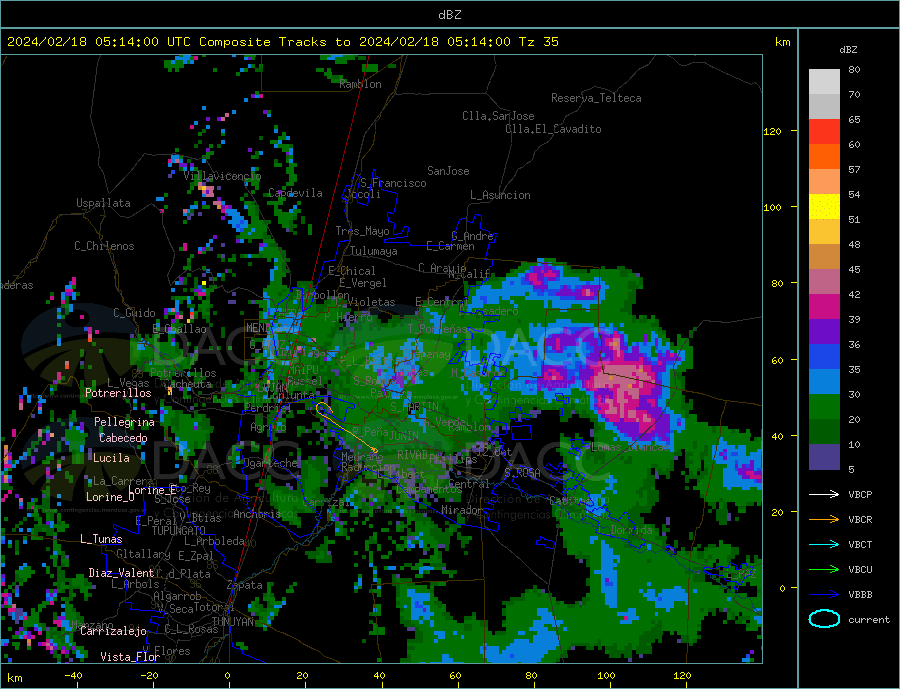Click the TUPUNGATO city label
This screenshot has width=900, height=689.
(x=178, y=531)
